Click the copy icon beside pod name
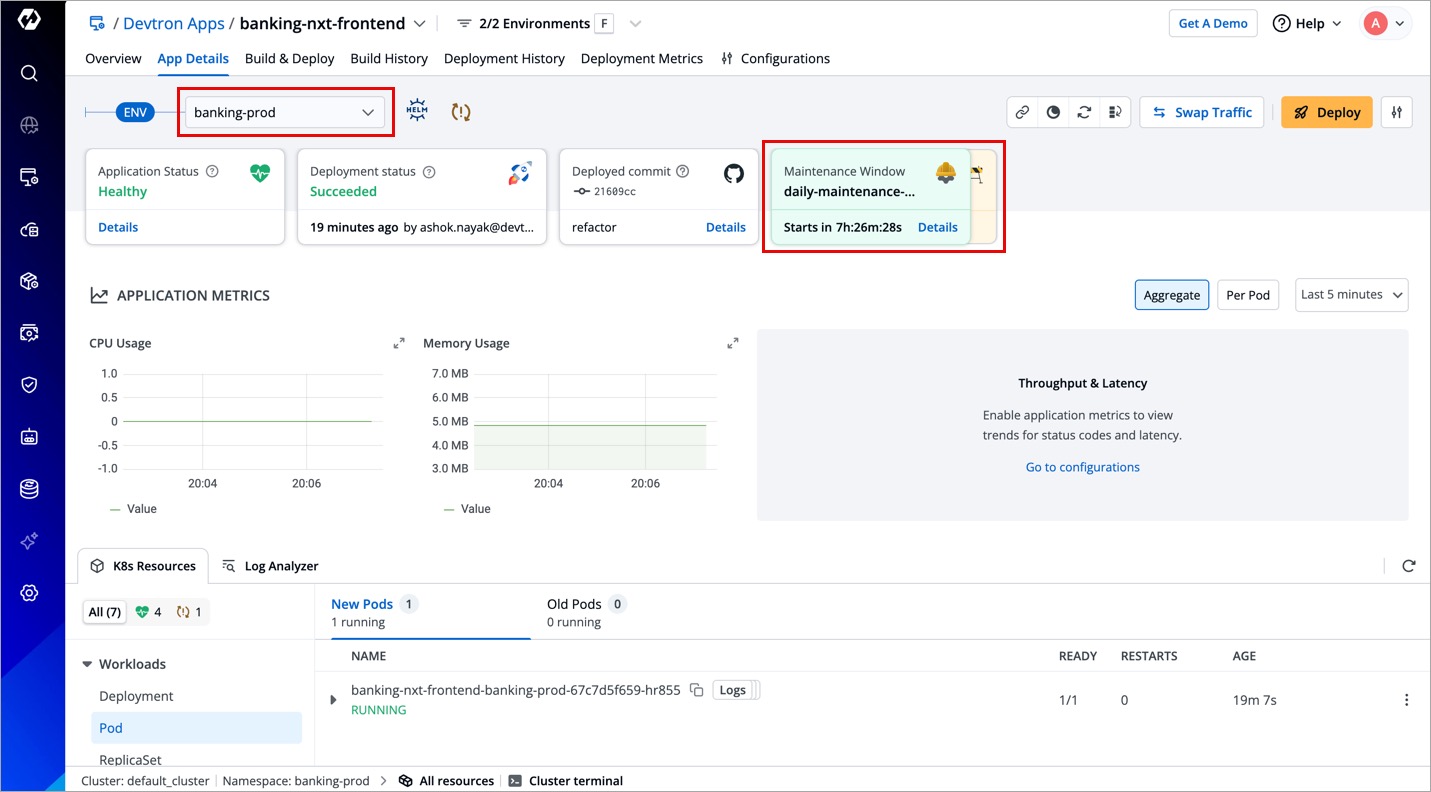 [697, 690]
